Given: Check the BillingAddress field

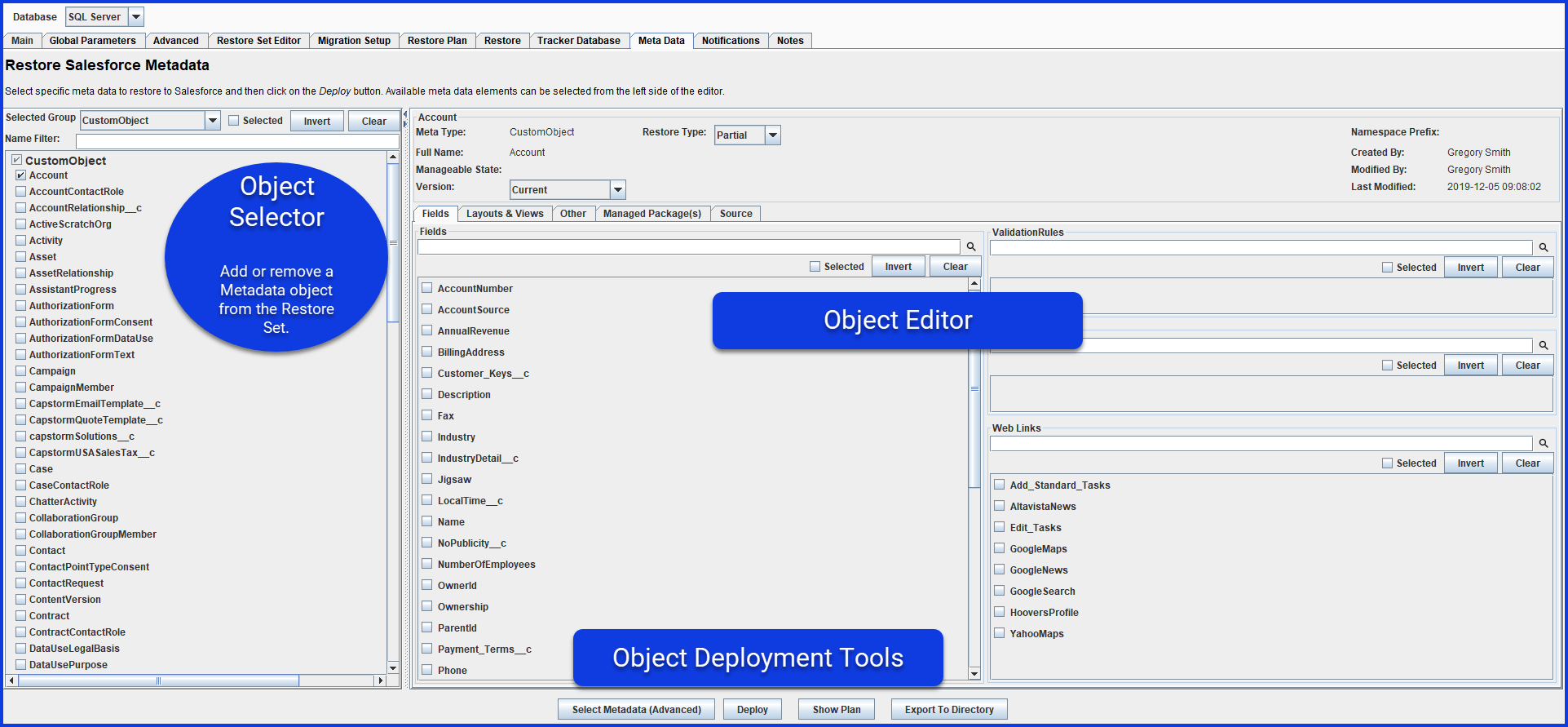Looking at the screenshot, I should click(x=426, y=352).
